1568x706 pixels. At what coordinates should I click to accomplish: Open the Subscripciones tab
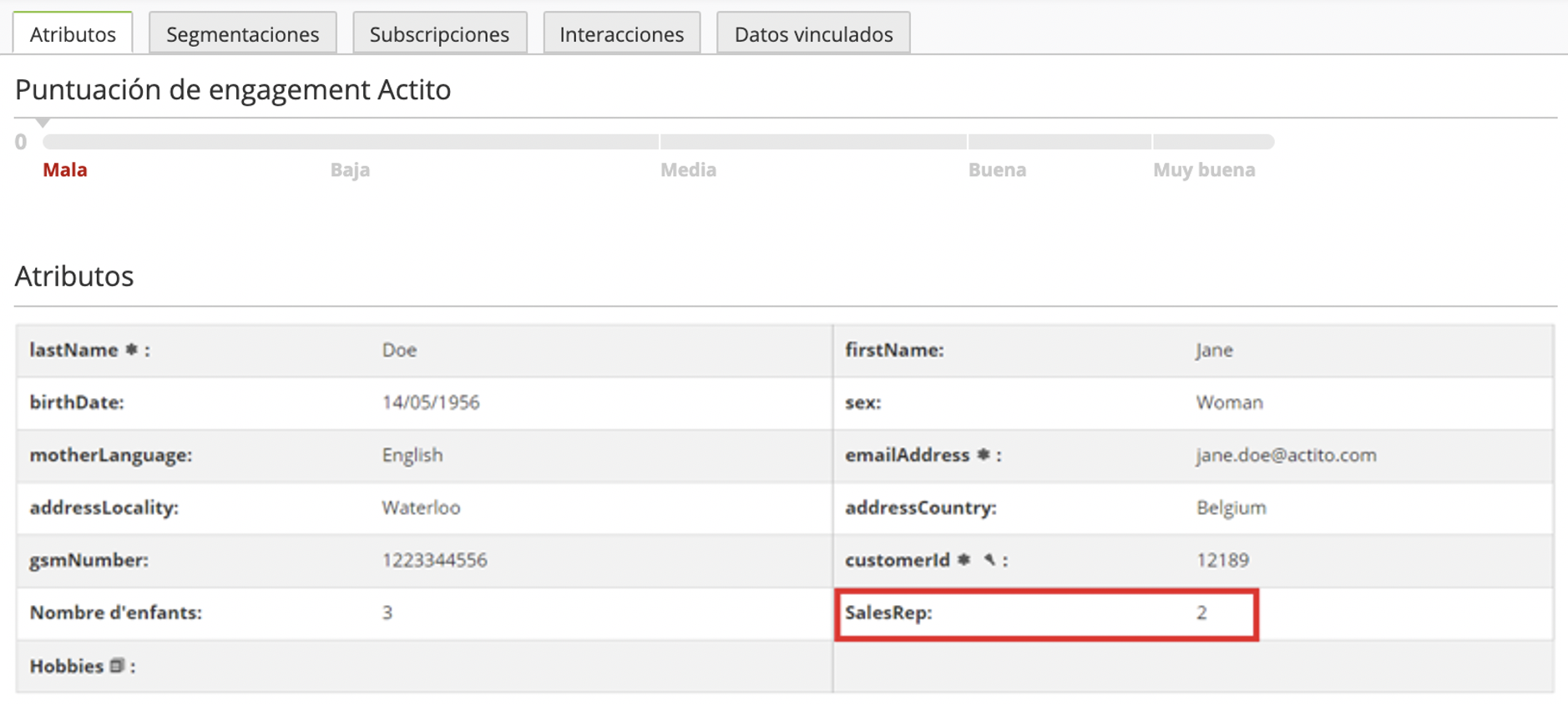point(439,34)
